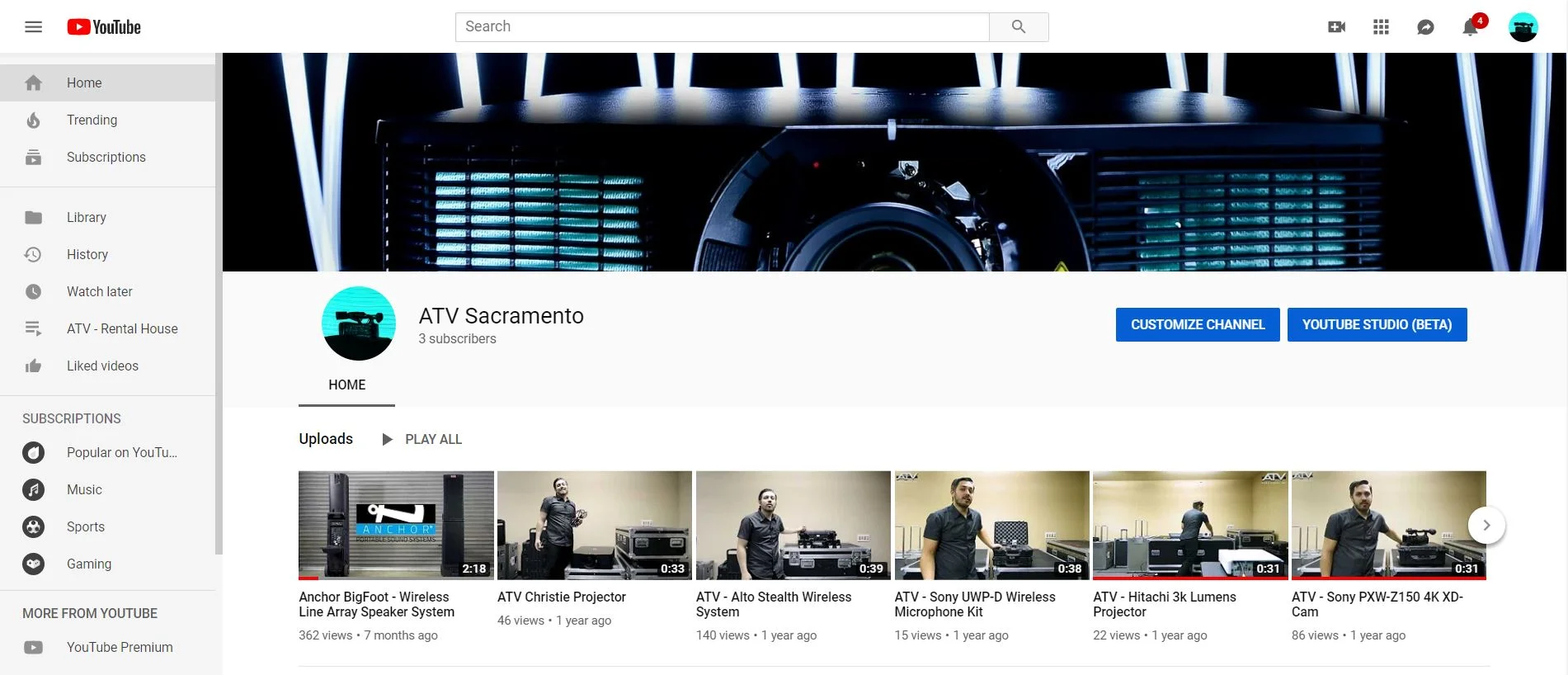Open the notifications bell

pyautogui.click(x=1471, y=27)
